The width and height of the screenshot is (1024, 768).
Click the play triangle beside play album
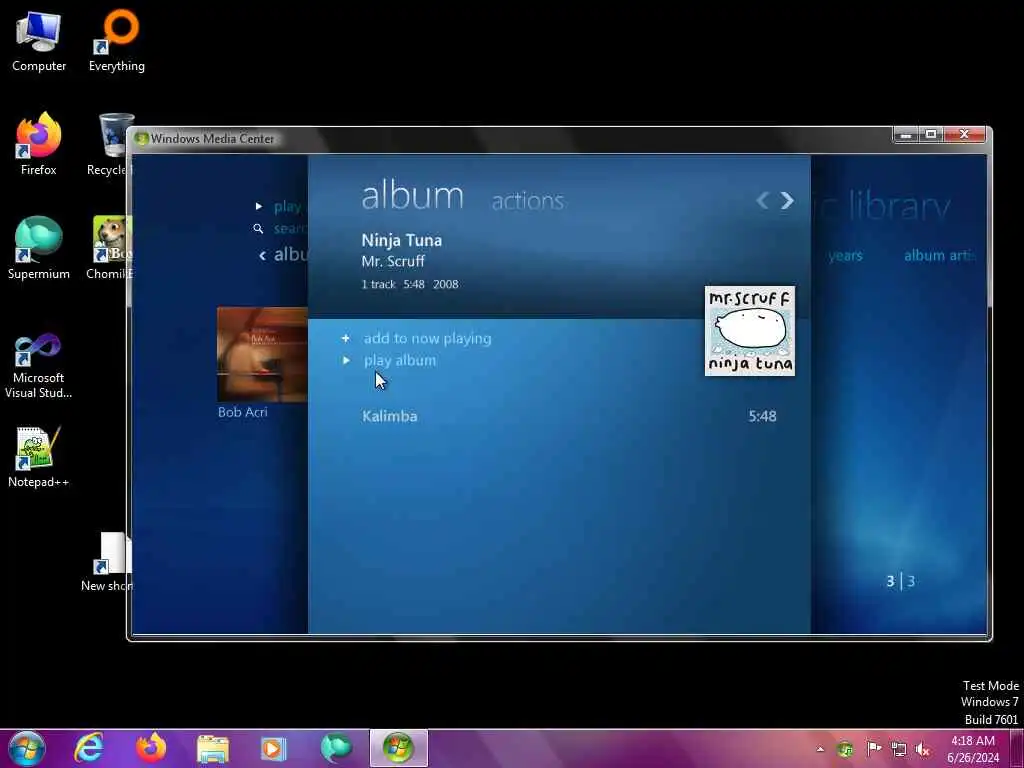(x=346, y=360)
